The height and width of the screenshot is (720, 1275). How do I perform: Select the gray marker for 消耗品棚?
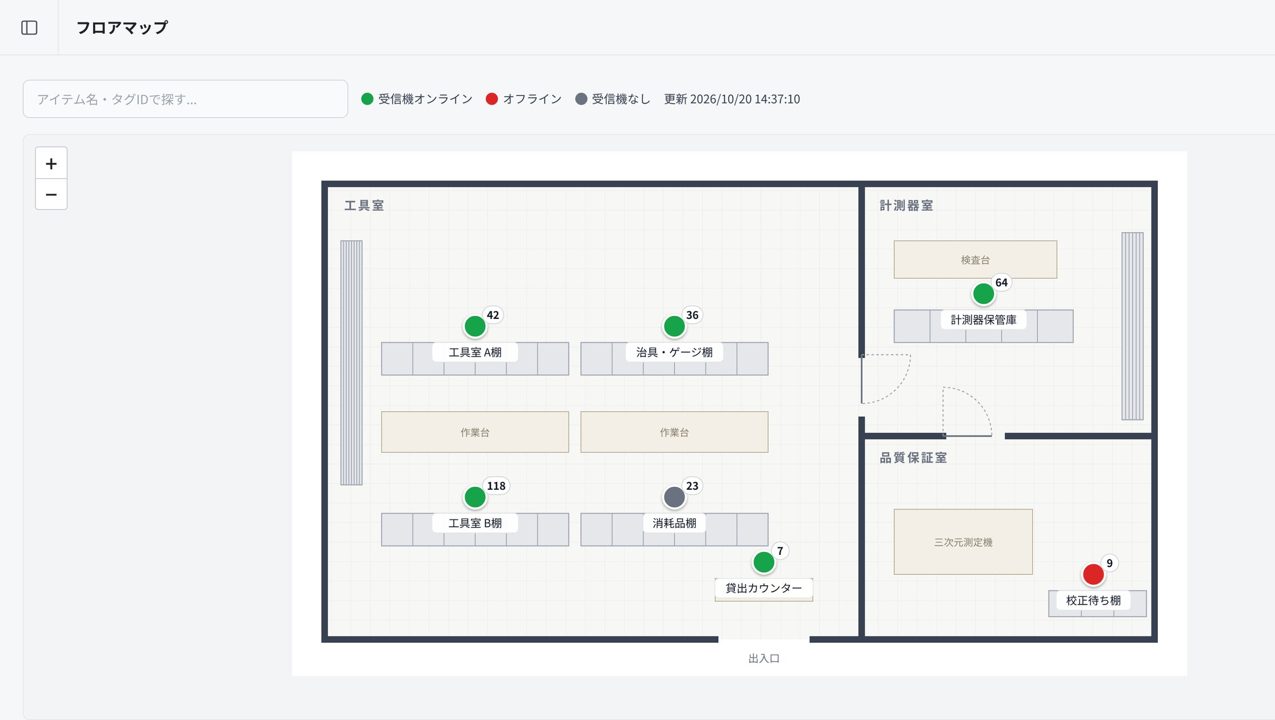click(674, 497)
